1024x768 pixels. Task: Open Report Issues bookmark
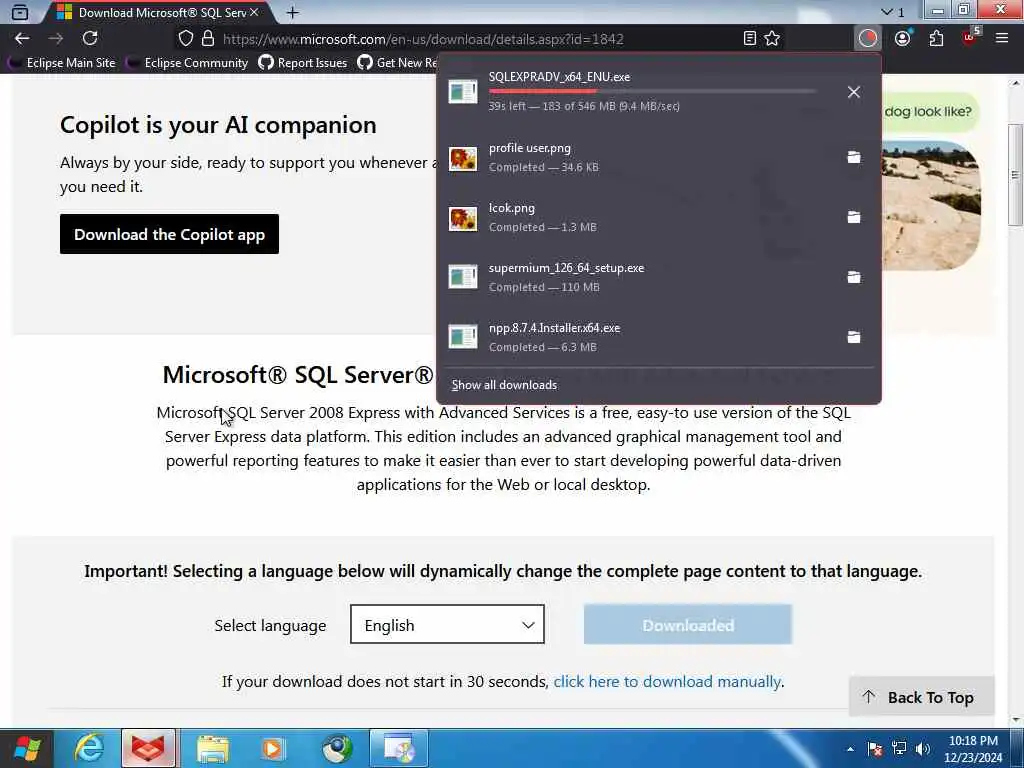[303, 63]
